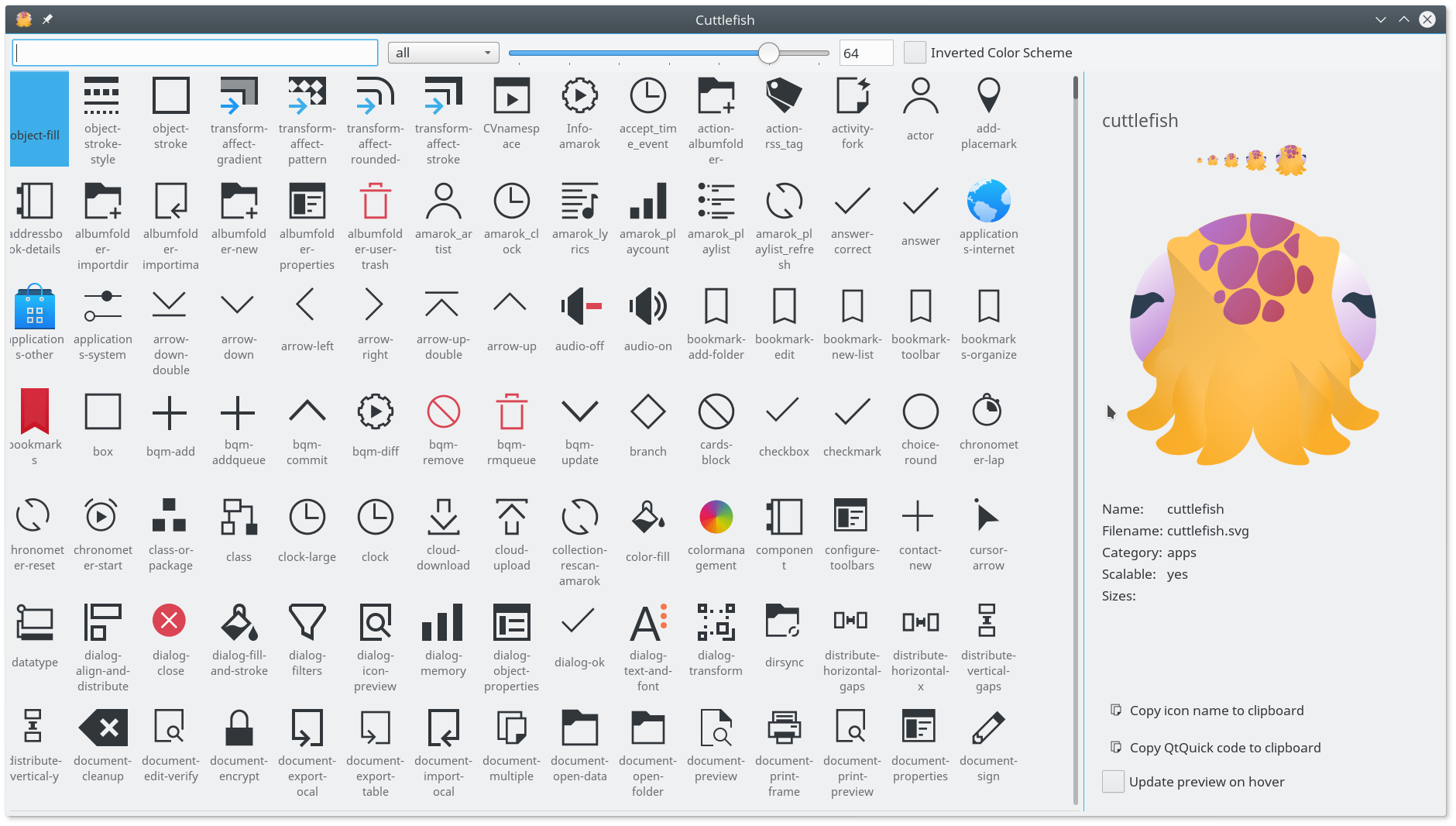Open the 'all' category dropdown
The image size is (1456, 826).
[x=443, y=53]
